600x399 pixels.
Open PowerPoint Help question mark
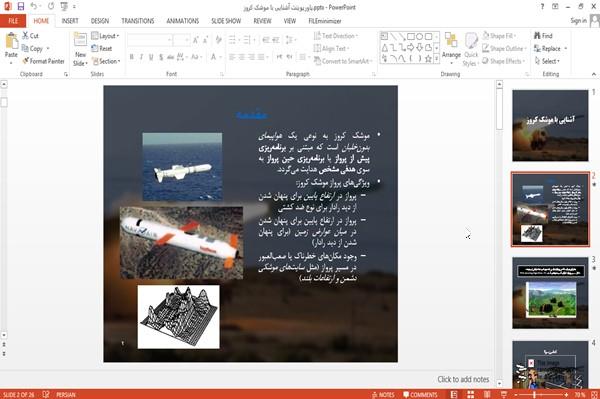click(542, 7)
